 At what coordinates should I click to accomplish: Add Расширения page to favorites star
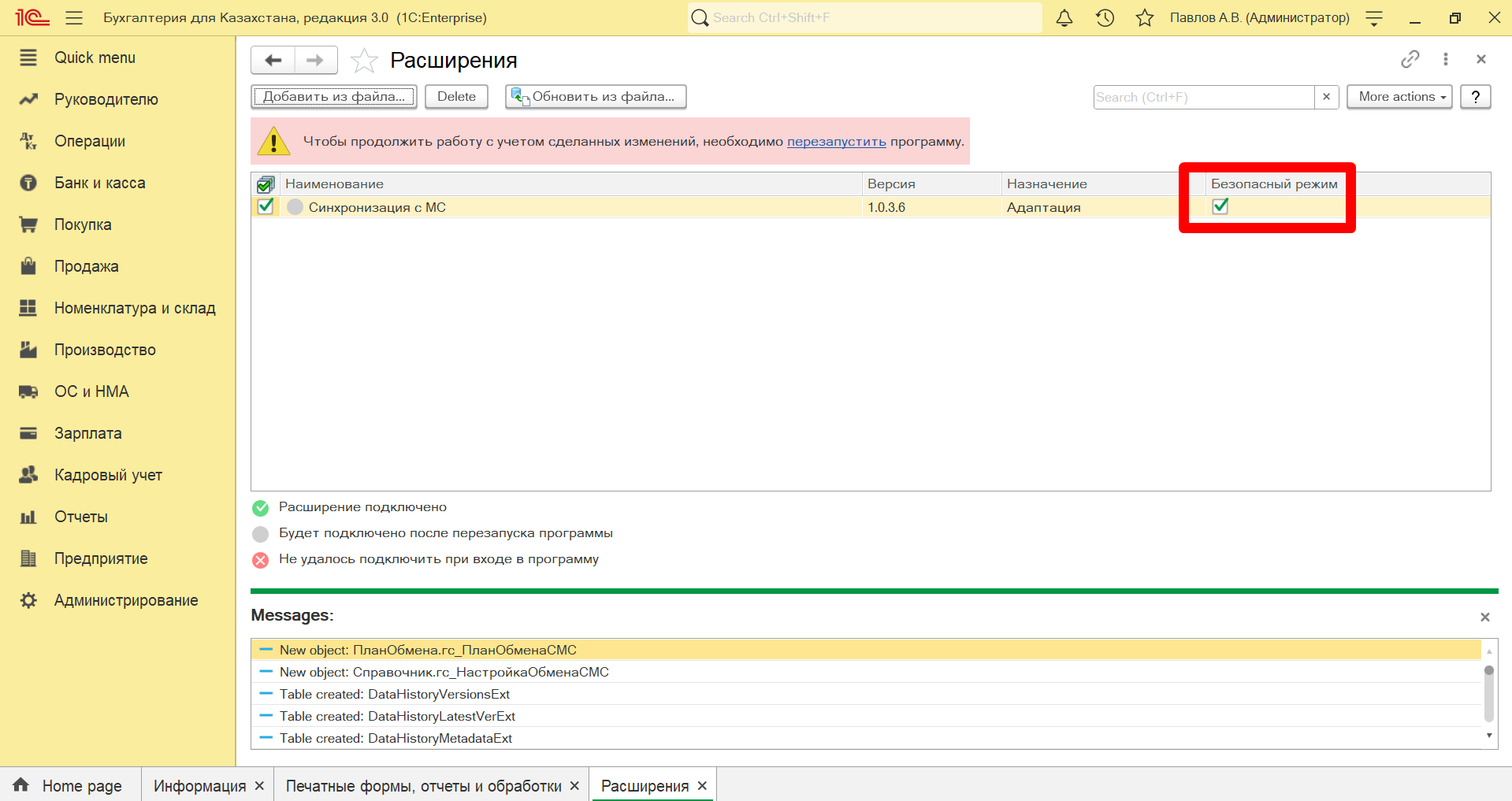point(364,60)
